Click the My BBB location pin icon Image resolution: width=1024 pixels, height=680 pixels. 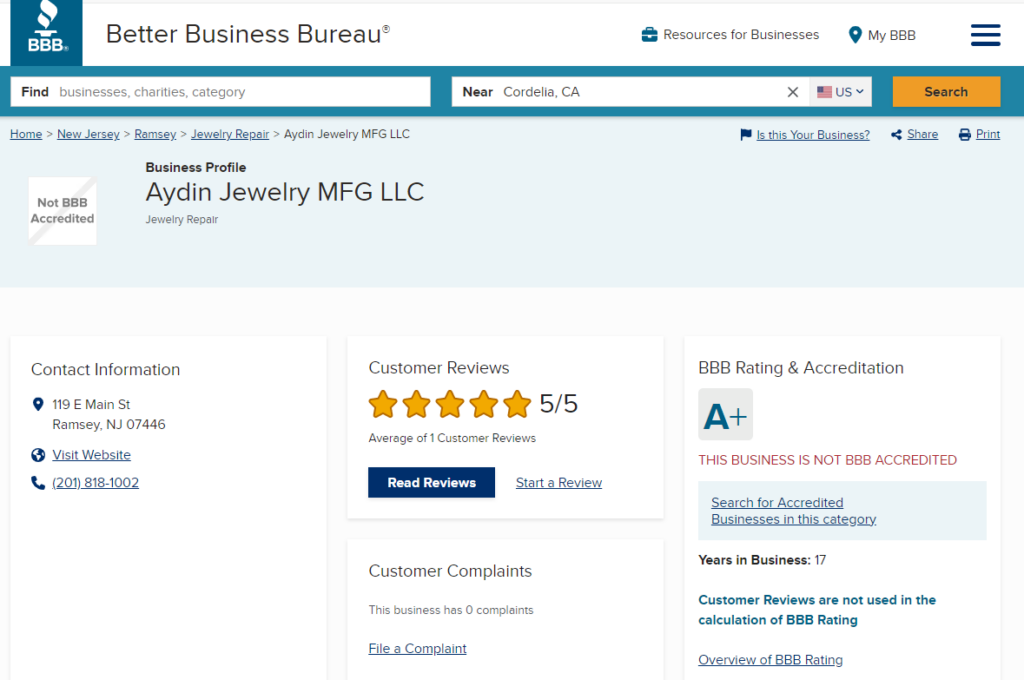tap(854, 35)
